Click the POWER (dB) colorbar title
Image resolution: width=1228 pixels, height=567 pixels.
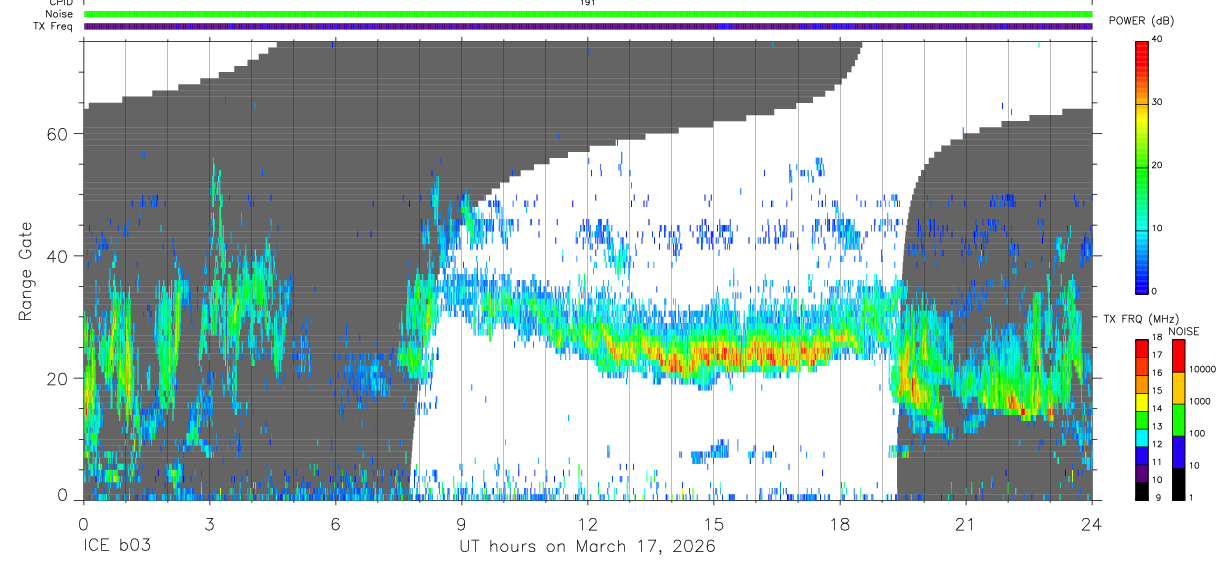(1143, 21)
